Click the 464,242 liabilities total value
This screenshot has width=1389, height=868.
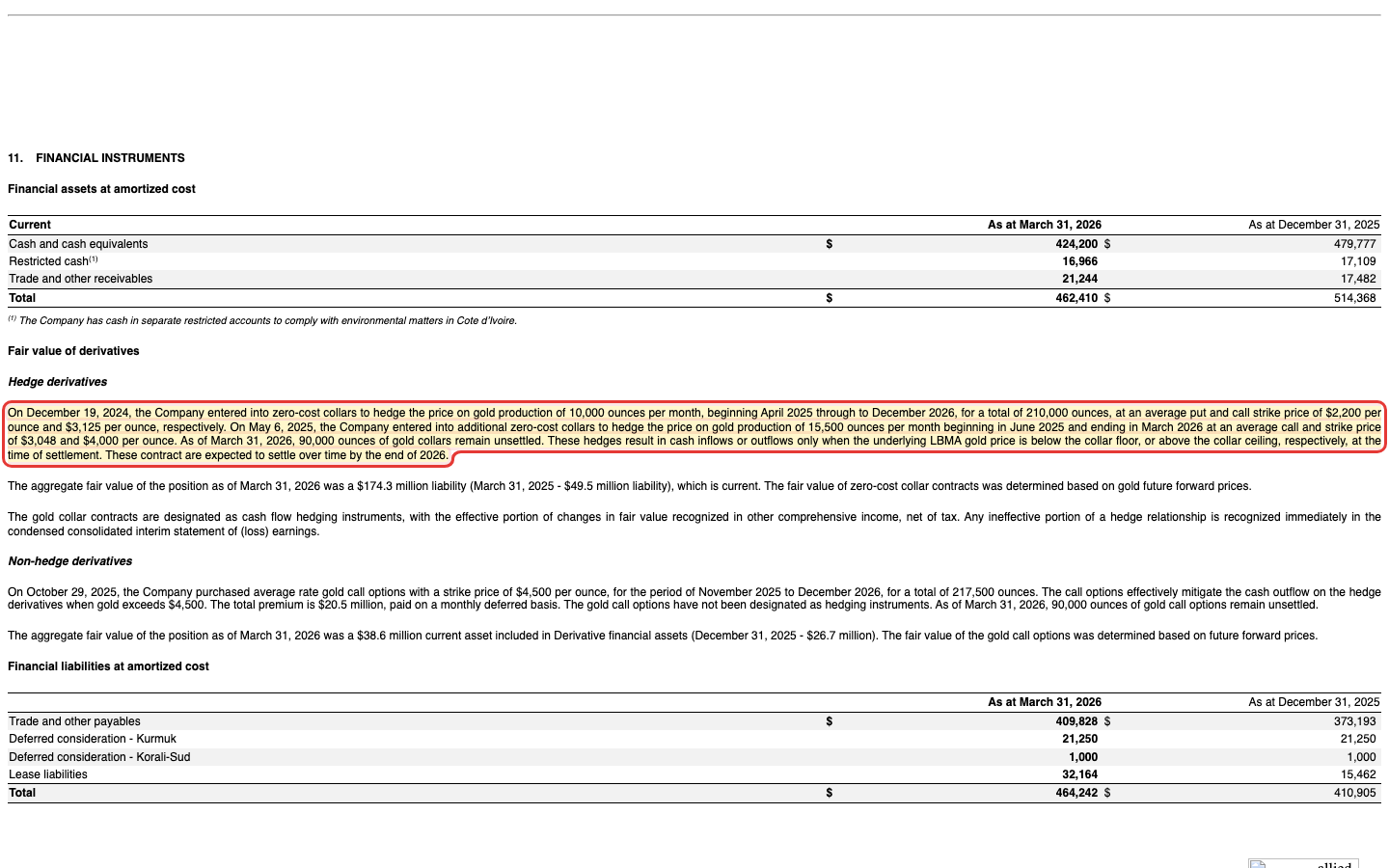tap(1076, 793)
